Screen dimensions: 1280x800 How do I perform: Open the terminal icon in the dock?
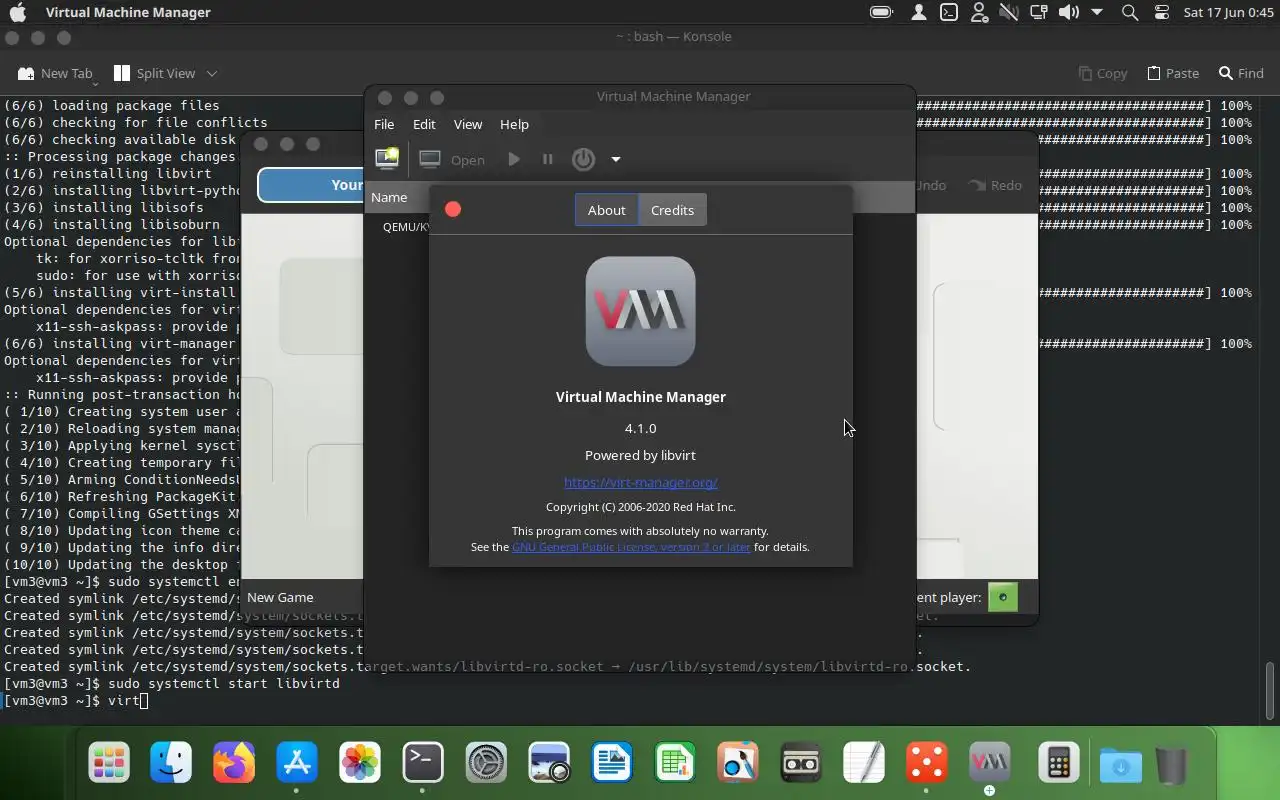point(423,764)
